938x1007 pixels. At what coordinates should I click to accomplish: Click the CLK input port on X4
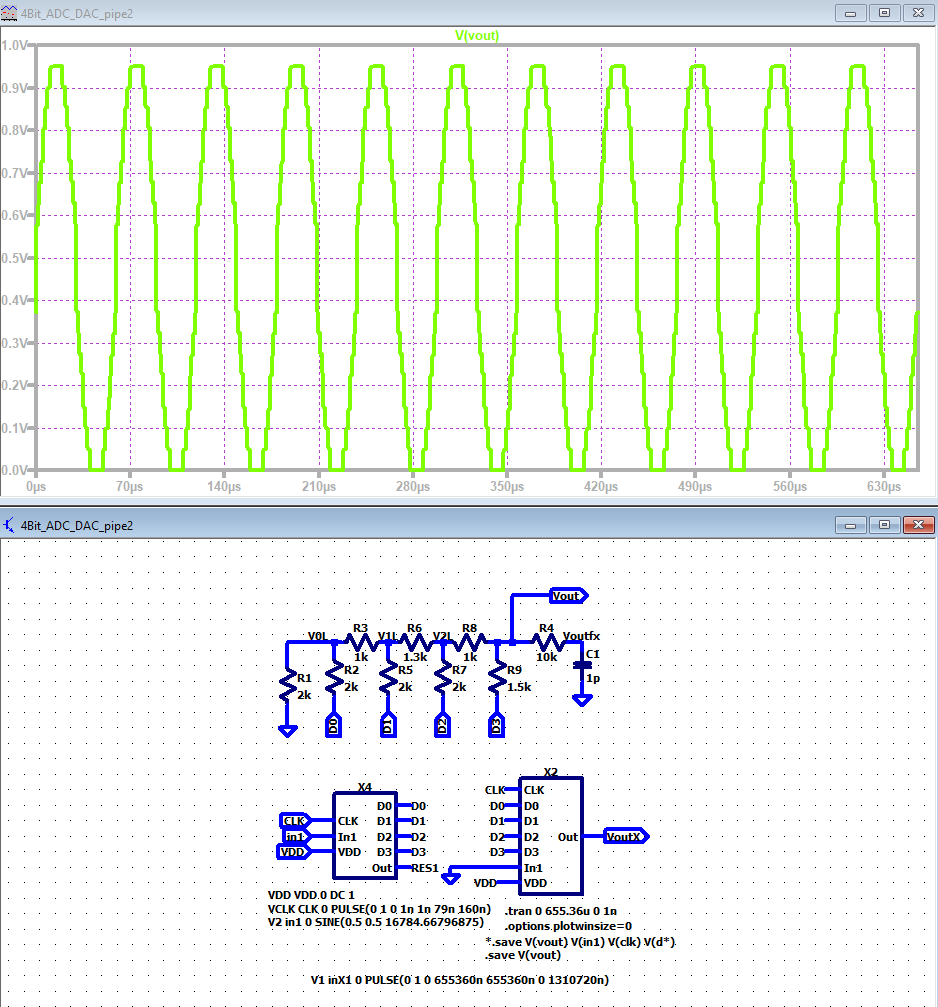(x=294, y=821)
